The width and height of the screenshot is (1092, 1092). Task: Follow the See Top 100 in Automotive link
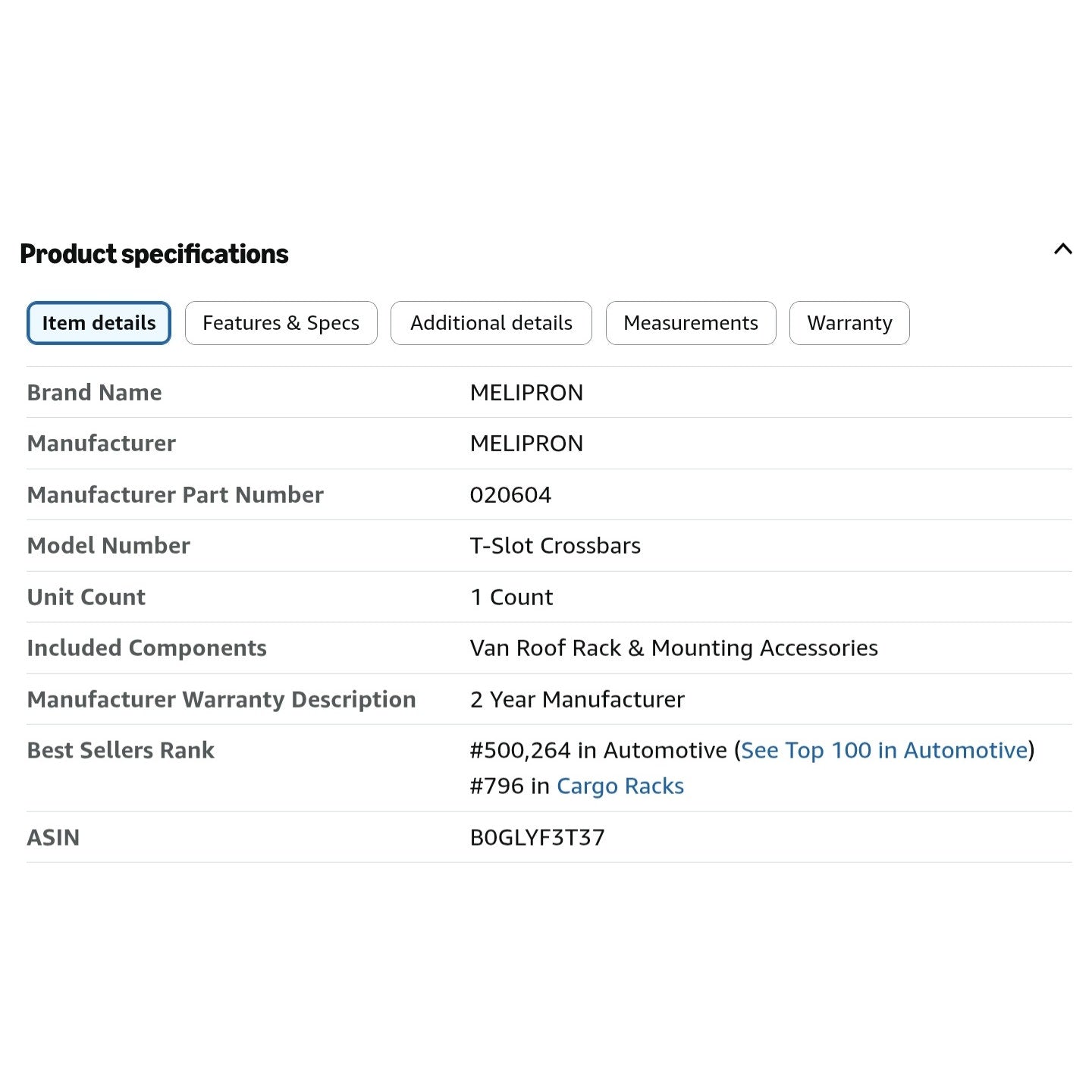(x=884, y=750)
